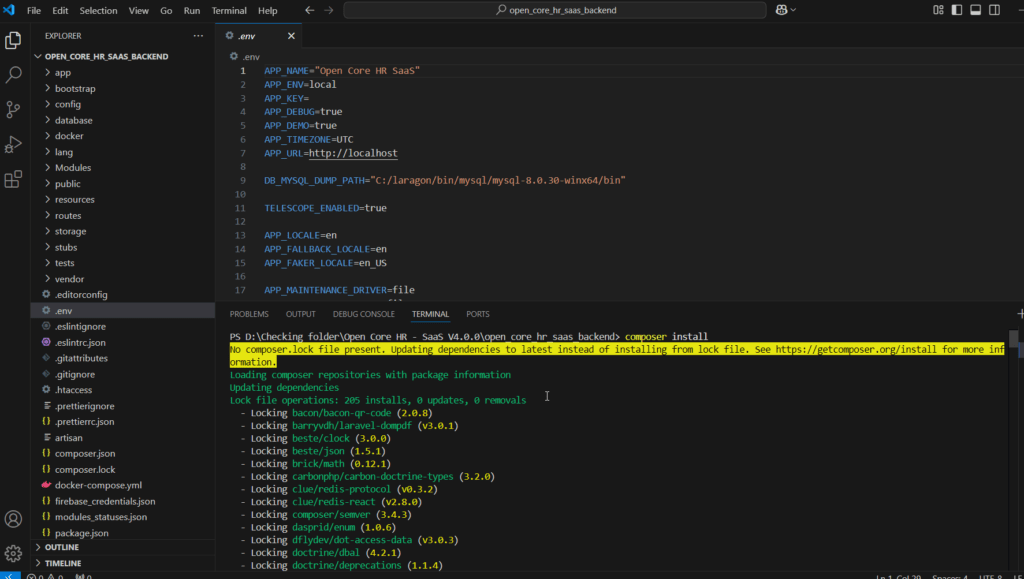Viewport: 1024px width, 579px height.
Task: Open the remote window status icon
Action: (10, 576)
